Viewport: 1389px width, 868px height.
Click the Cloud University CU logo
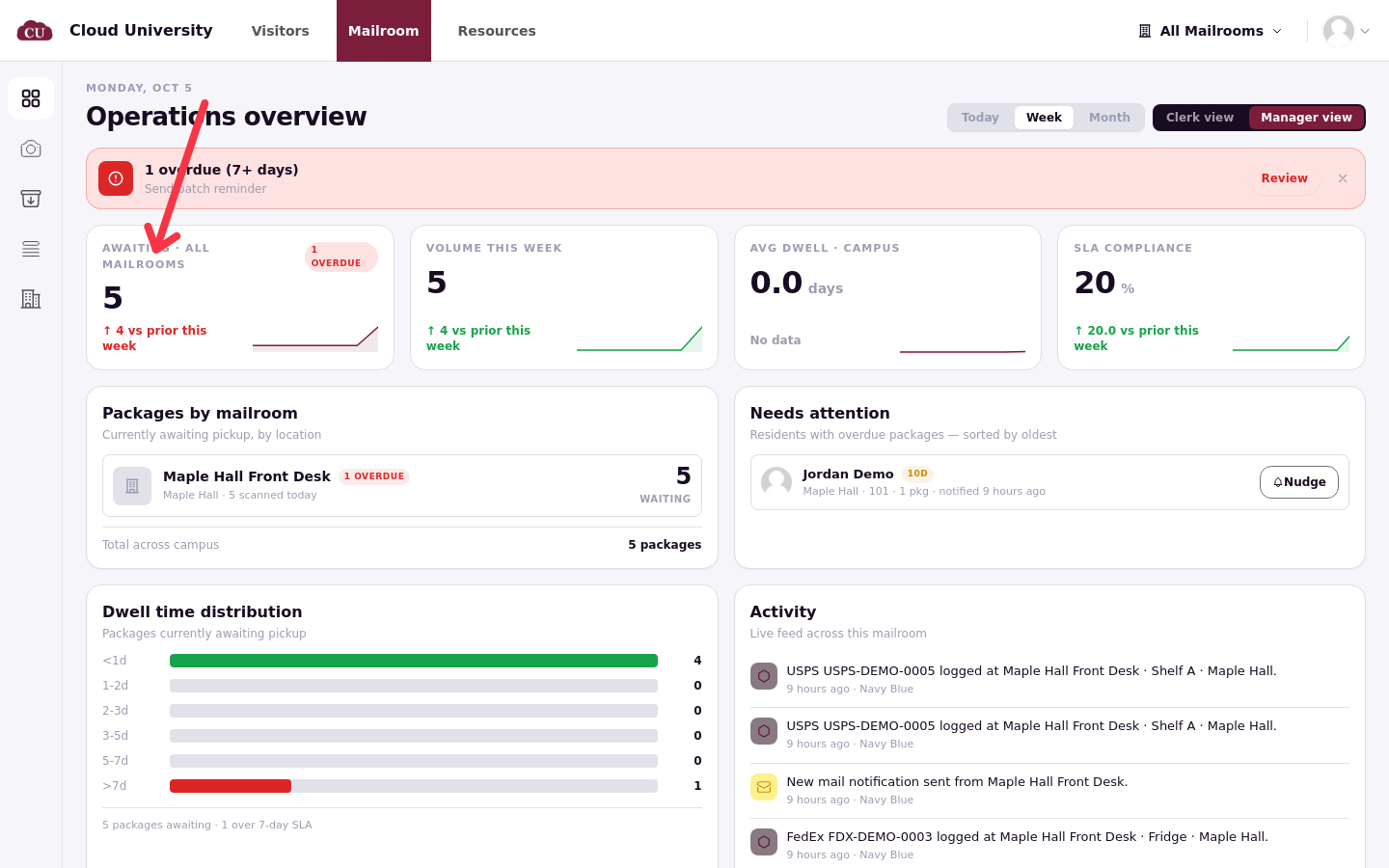(35, 31)
